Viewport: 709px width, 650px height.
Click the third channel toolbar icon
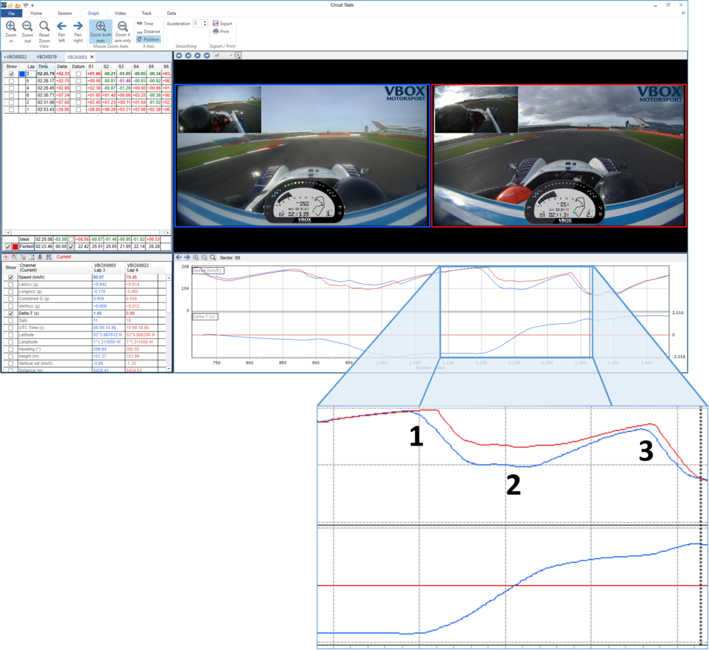(x=23, y=257)
